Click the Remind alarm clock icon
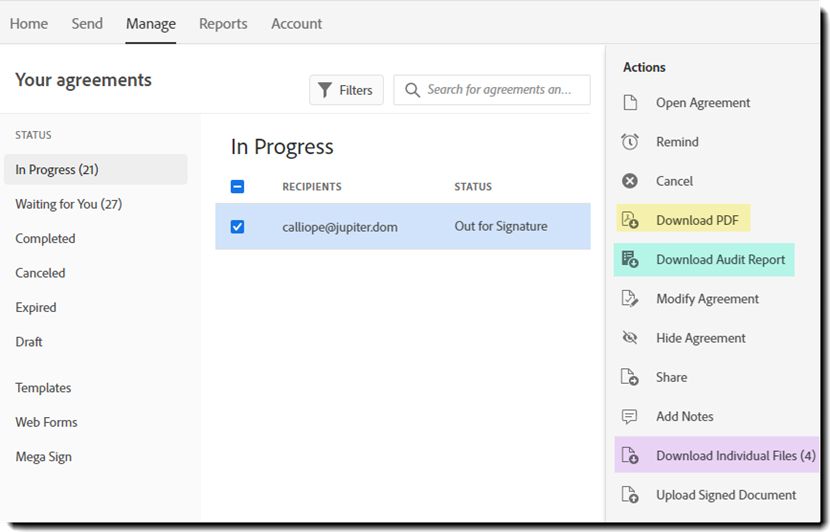The height and width of the screenshot is (532, 830). click(x=630, y=142)
